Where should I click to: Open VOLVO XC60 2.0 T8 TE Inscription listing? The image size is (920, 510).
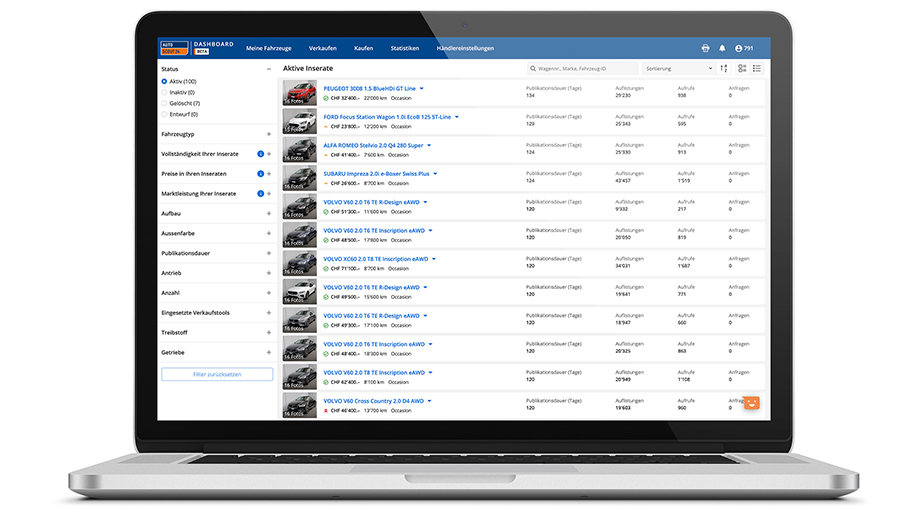pos(376,259)
